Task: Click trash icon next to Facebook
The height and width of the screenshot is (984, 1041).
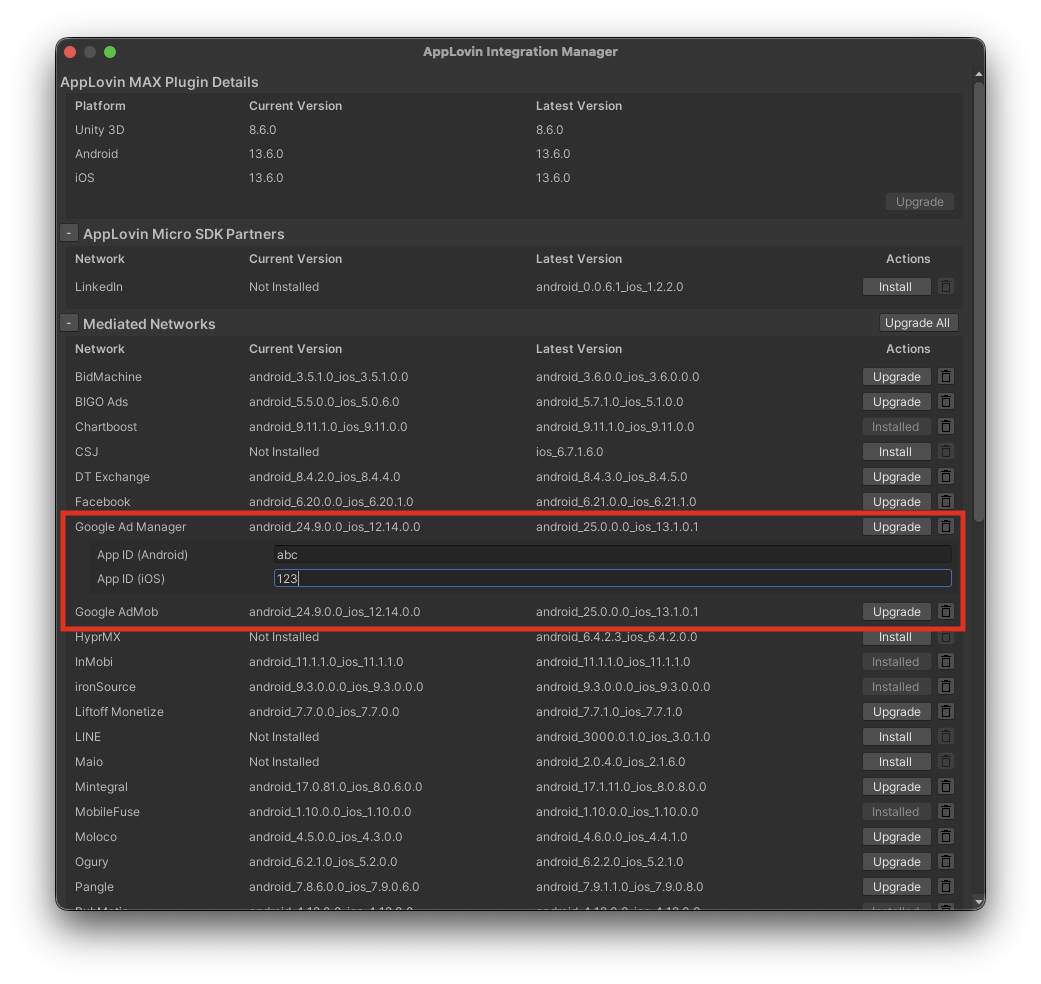Action: point(946,502)
